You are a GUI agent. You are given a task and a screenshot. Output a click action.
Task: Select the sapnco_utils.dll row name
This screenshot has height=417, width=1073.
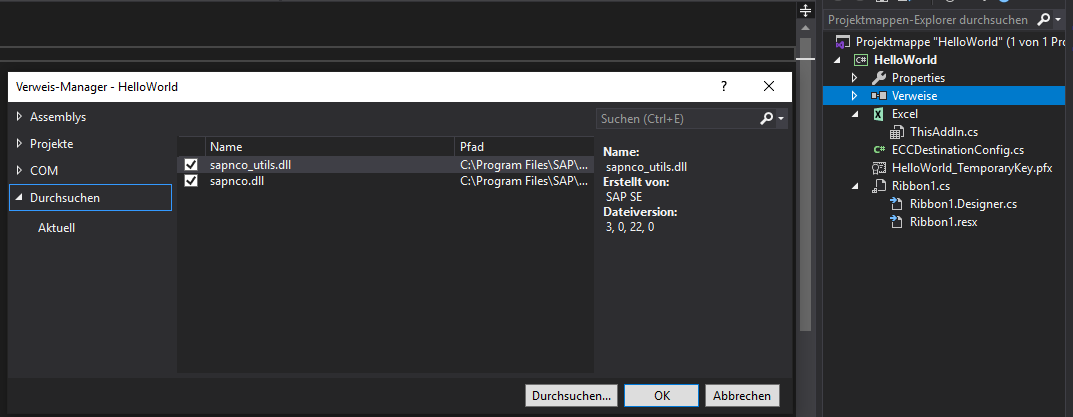click(x=251, y=165)
